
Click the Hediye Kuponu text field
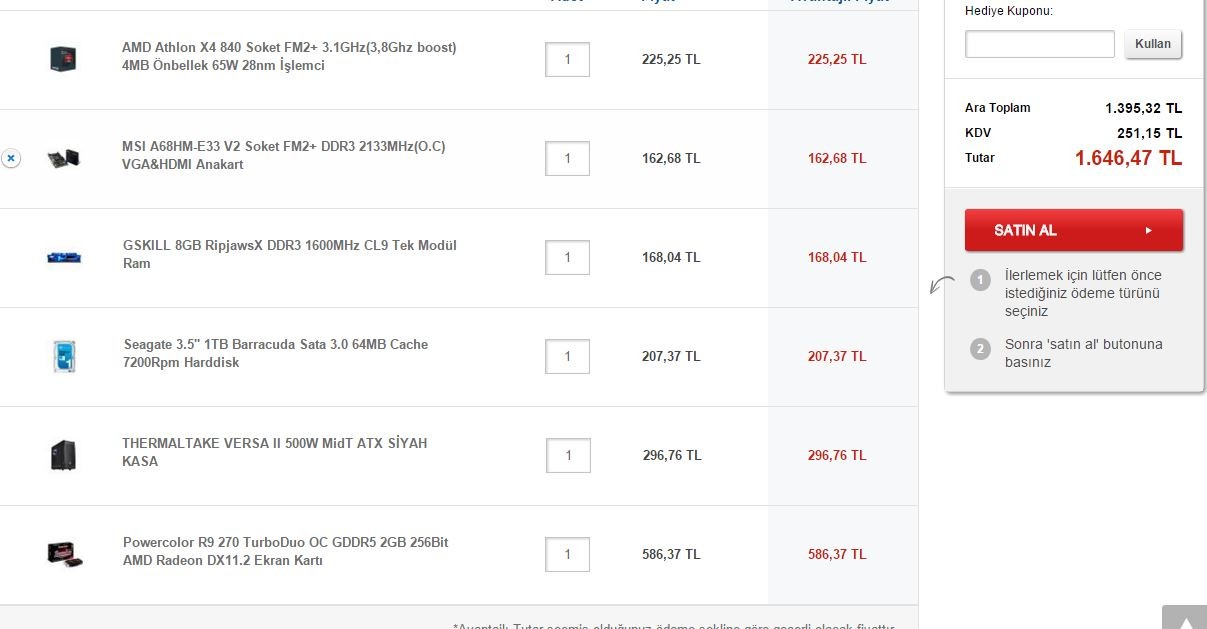(1039, 44)
